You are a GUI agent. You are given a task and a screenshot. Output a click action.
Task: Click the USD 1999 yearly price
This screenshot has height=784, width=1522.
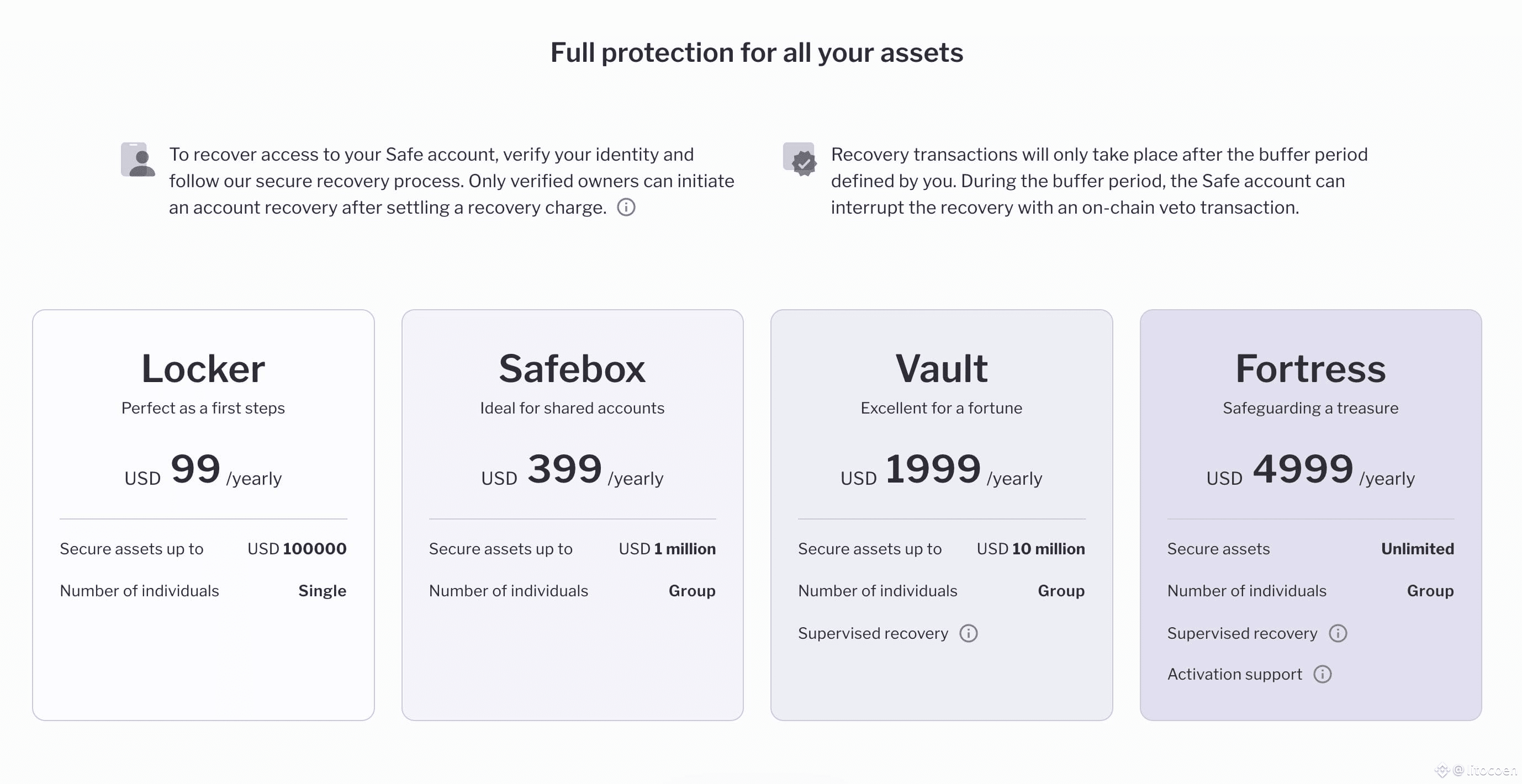[x=941, y=470]
